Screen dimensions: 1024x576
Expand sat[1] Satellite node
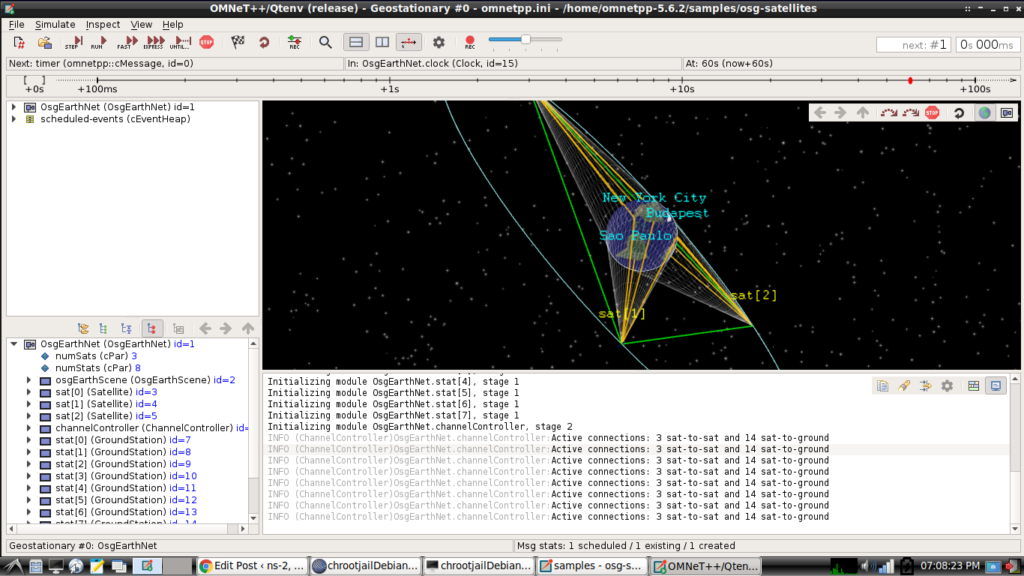tap(29, 404)
